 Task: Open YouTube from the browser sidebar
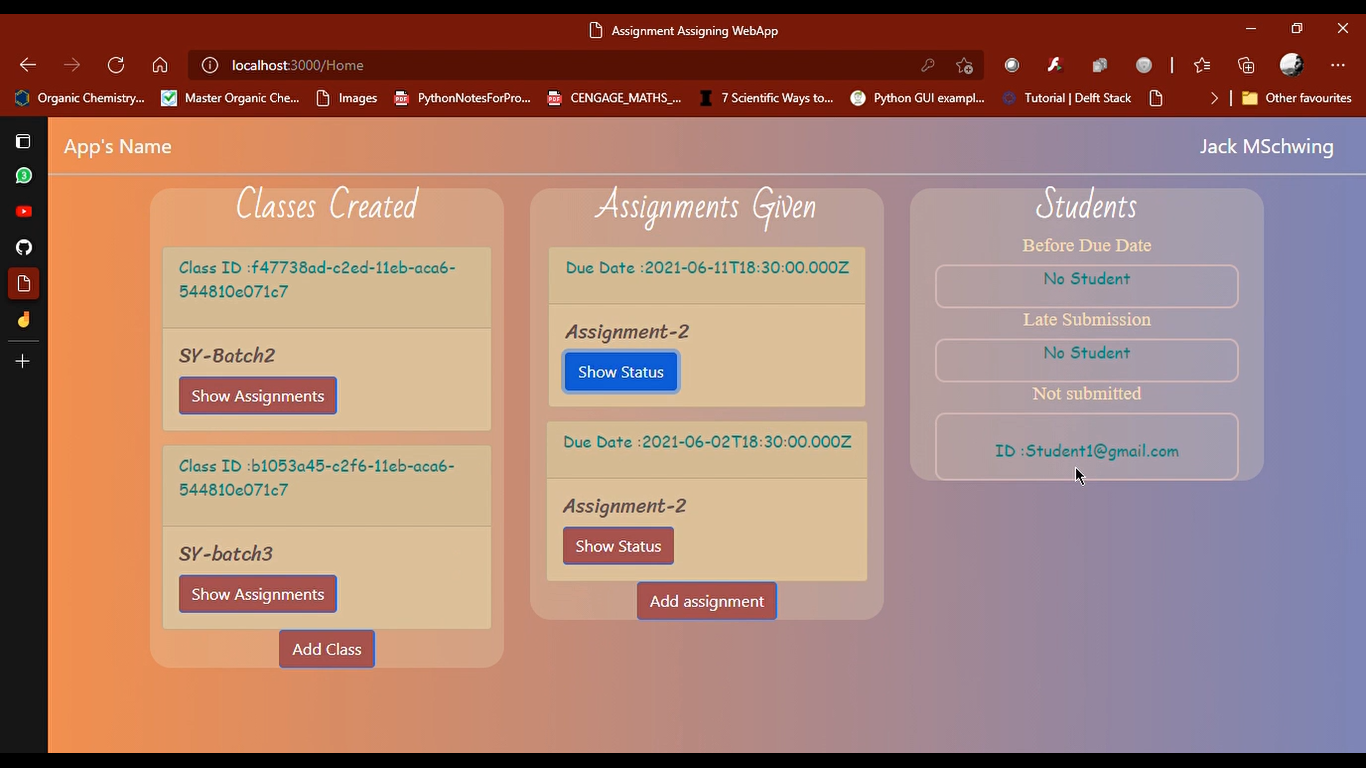(23, 211)
